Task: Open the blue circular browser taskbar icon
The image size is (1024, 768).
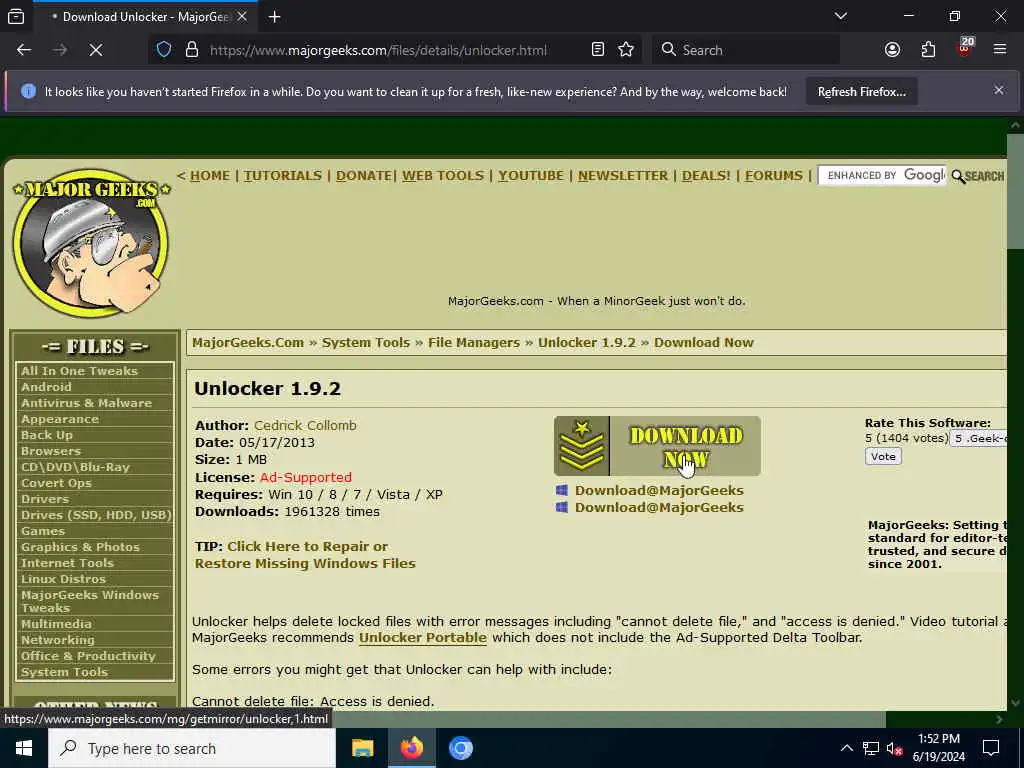Action: (x=460, y=748)
